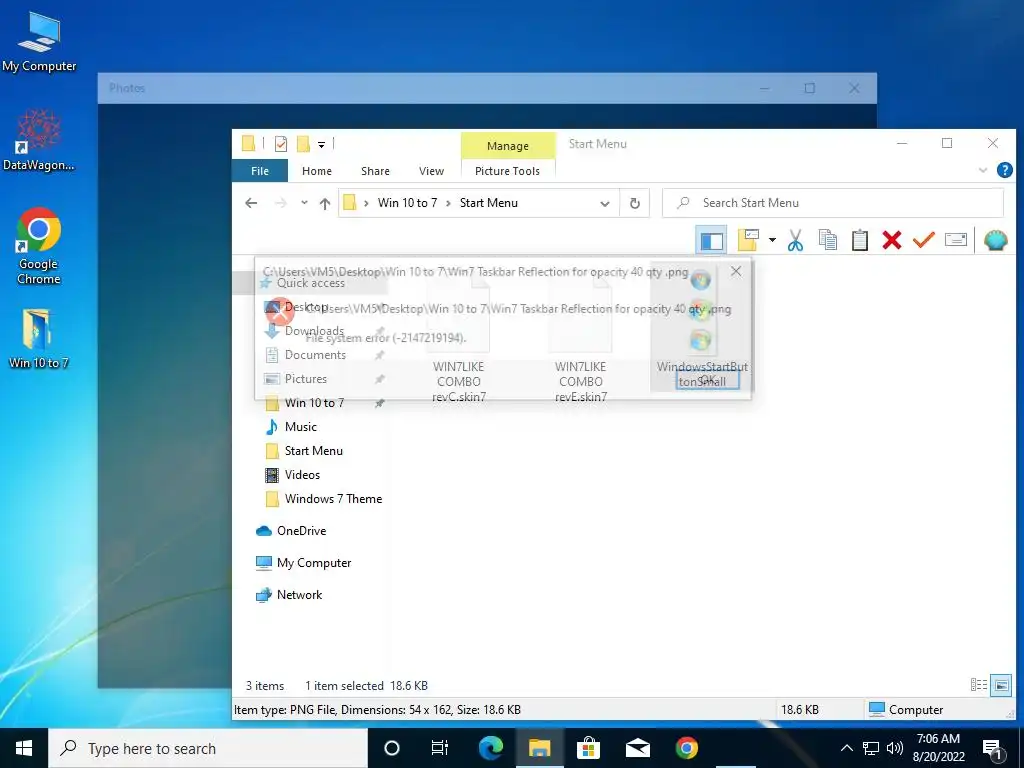
Task: Click the Copy toolbar icon
Action: point(827,240)
